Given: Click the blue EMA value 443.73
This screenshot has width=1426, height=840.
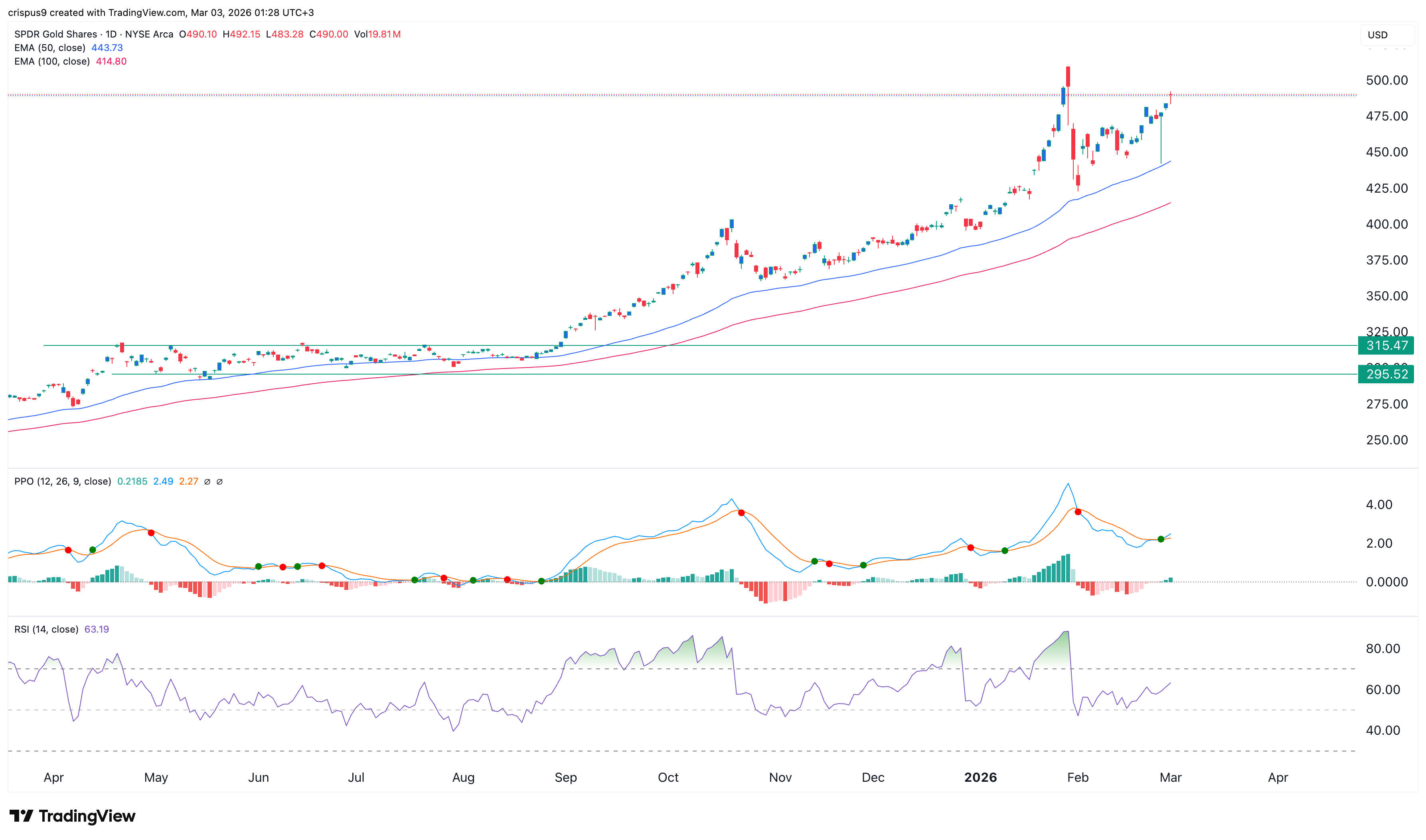Looking at the screenshot, I should tap(108, 48).
